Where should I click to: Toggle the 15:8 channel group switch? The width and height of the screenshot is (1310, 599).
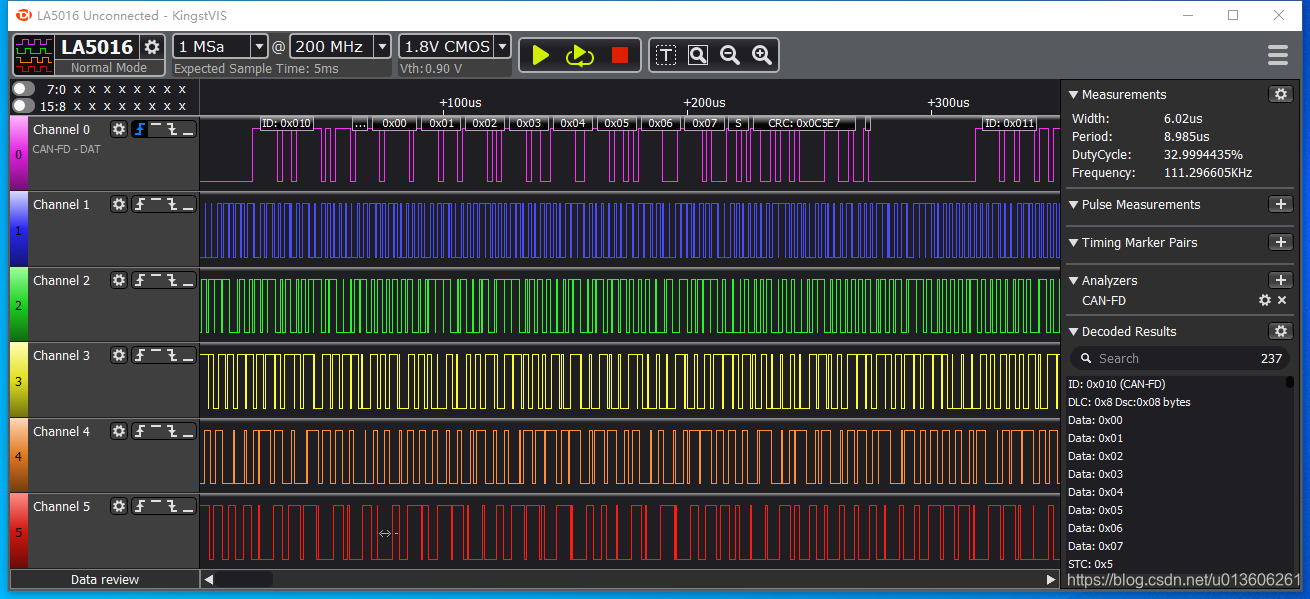(24, 105)
